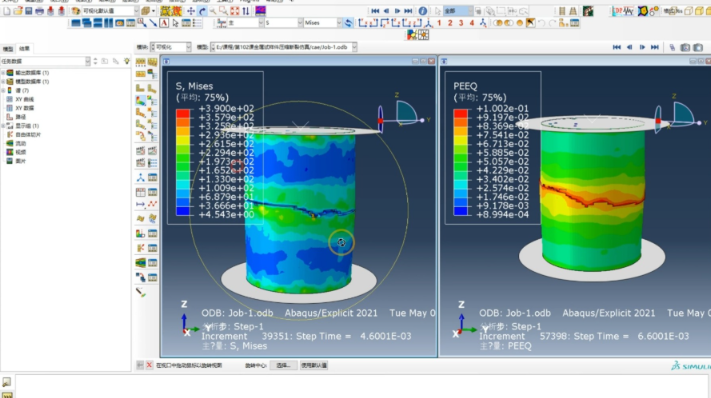The width and height of the screenshot is (711, 398).
Task: Click the Free Body Cut icon in toolbox
Action: [x=141, y=248]
